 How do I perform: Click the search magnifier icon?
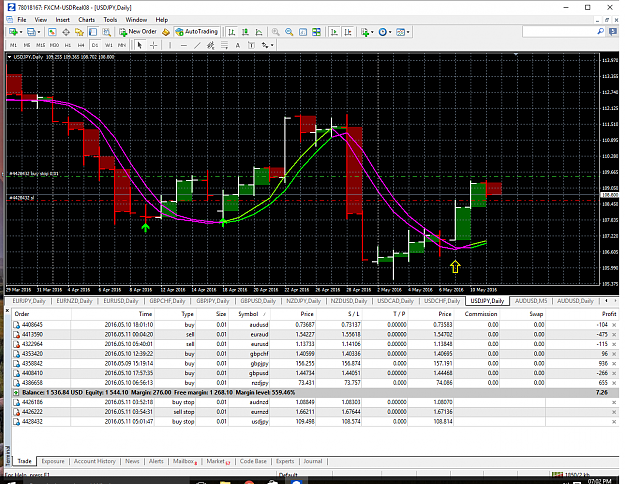tap(600, 31)
